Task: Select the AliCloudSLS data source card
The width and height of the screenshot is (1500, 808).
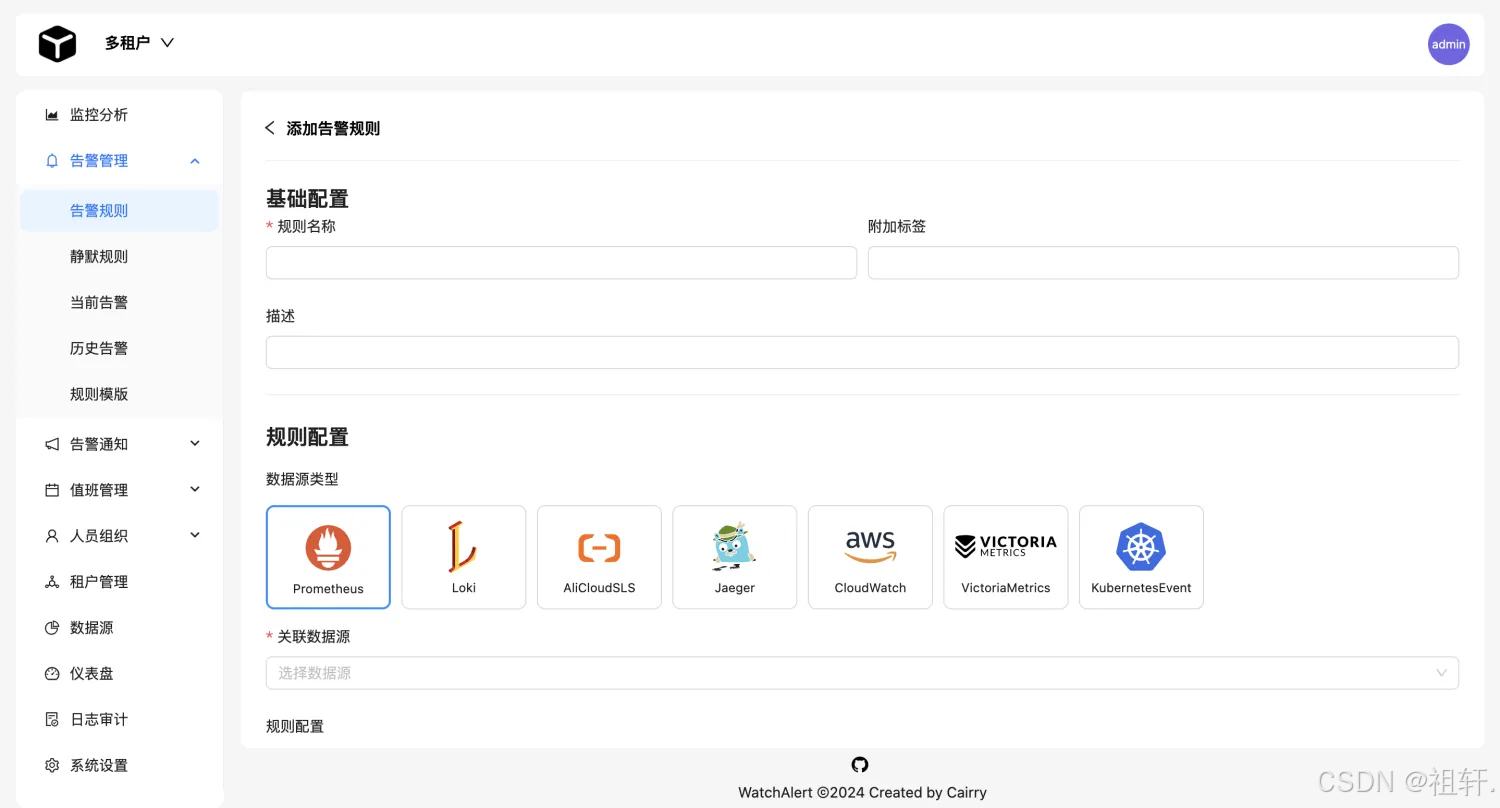Action: 599,557
